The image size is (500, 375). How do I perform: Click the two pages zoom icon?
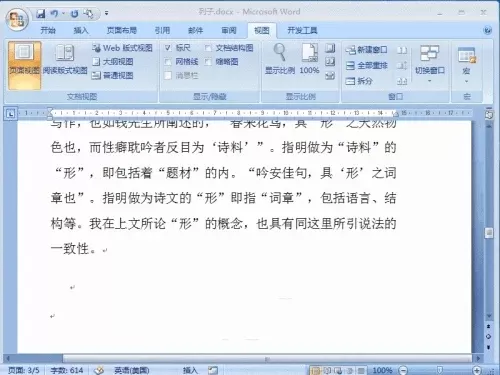click(x=330, y=62)
